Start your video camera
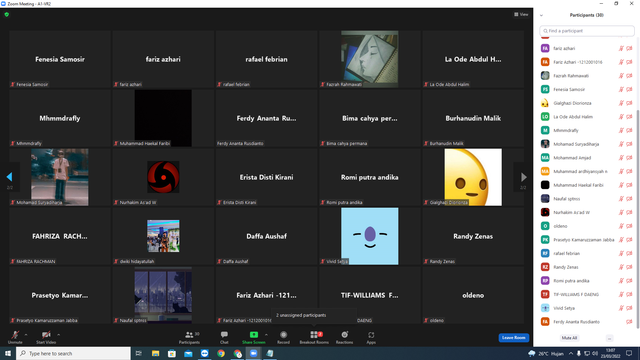640x360 pixels. pyautogui.click(x=46, y=337)
